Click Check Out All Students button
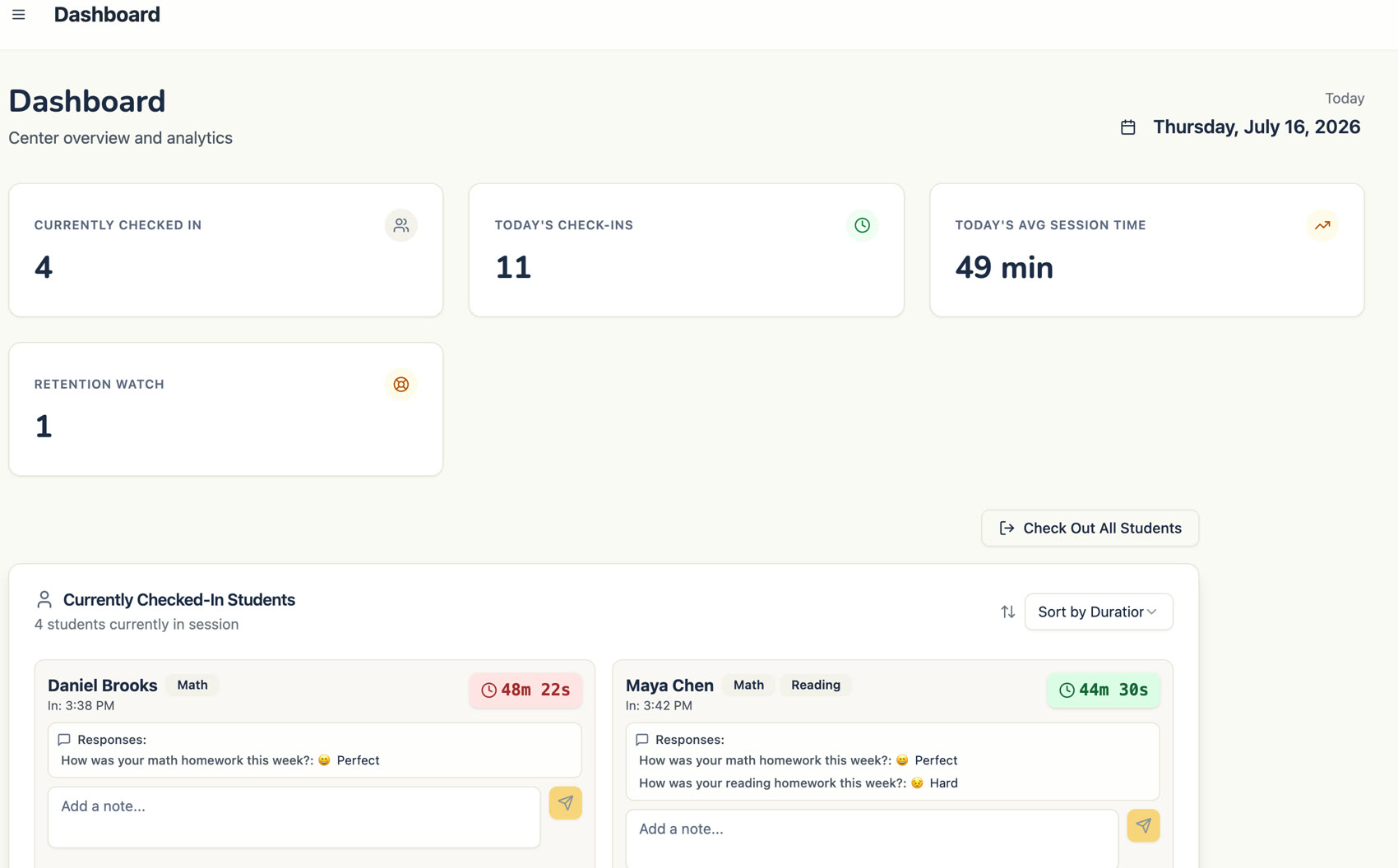 tap(1090, 529)
